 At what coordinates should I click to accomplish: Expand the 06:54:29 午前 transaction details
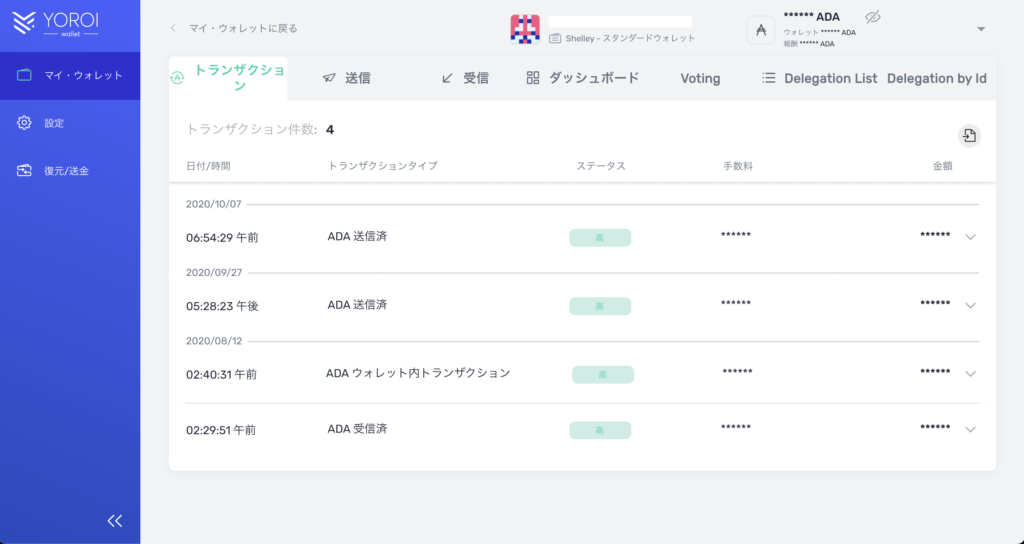[969, 237]
